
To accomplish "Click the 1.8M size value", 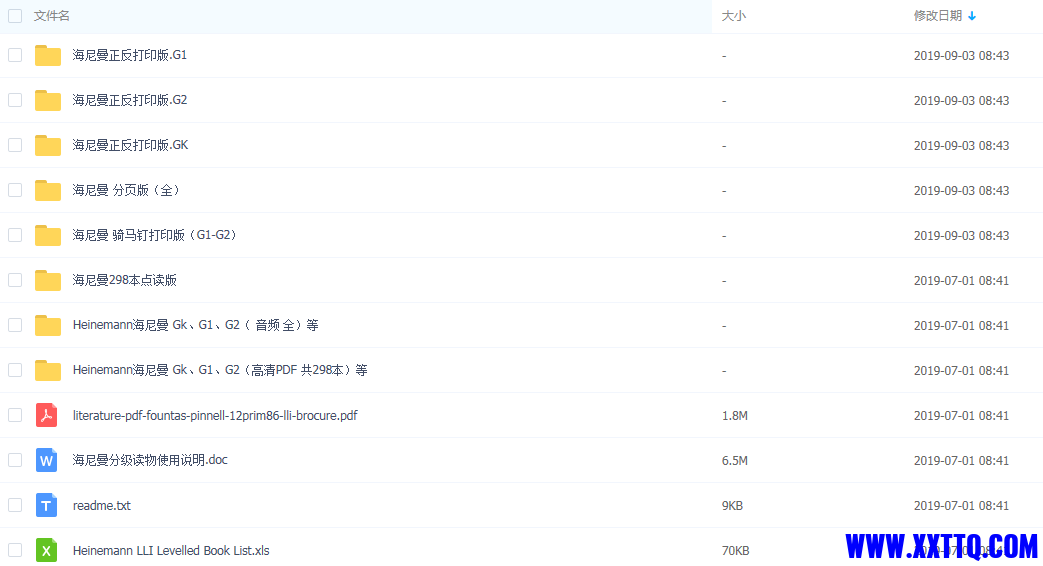I will coord(735,416).
